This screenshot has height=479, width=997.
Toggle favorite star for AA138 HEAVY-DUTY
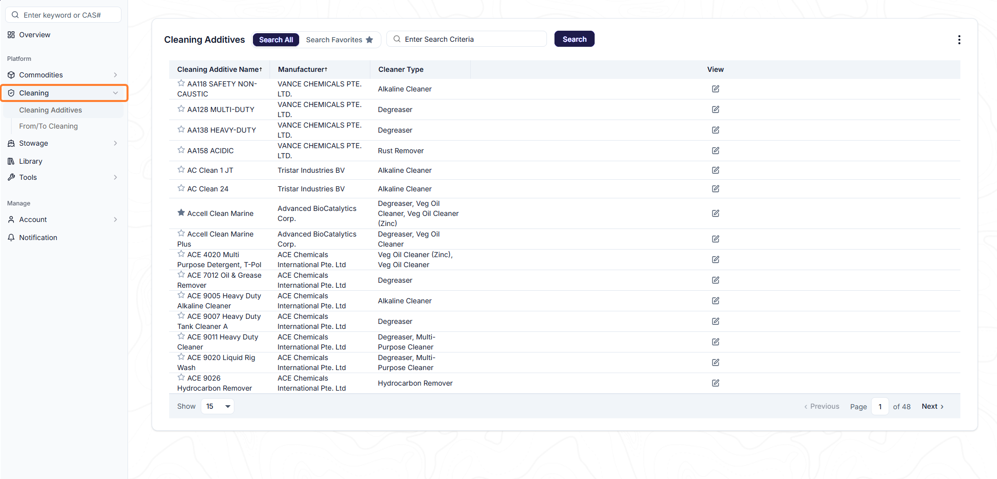pyautogui.click(x=181, y=129)
